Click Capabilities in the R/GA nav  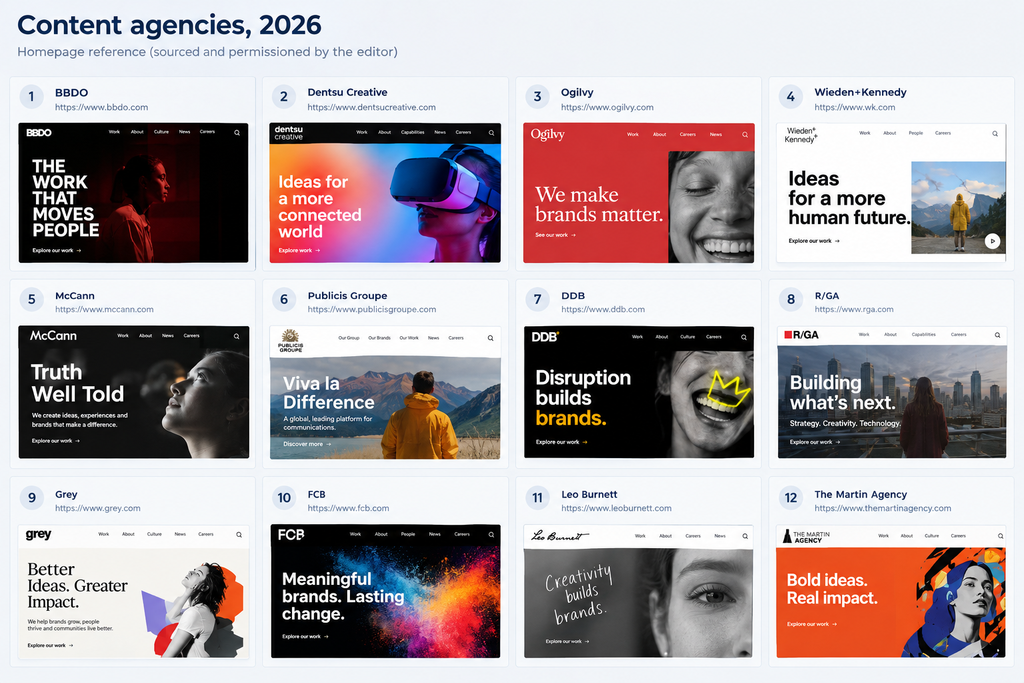(x=923, y=334)
